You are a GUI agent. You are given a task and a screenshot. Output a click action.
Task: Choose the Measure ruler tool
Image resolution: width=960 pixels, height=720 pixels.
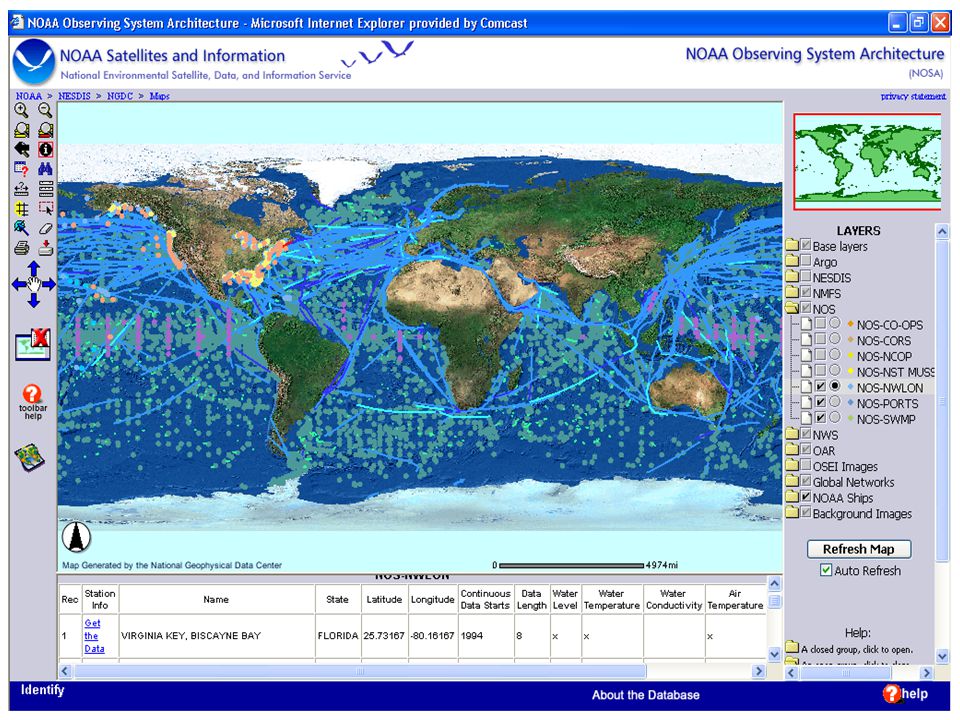[21, 189]
